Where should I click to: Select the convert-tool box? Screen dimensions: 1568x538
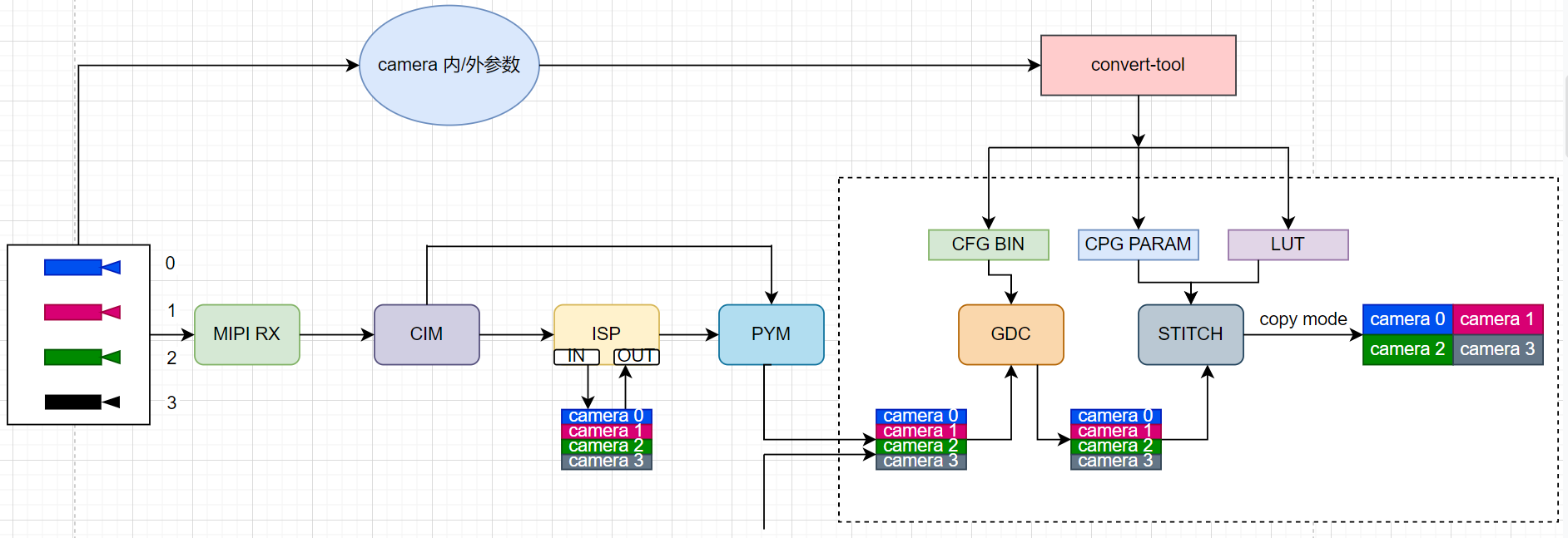(1138, 65)
